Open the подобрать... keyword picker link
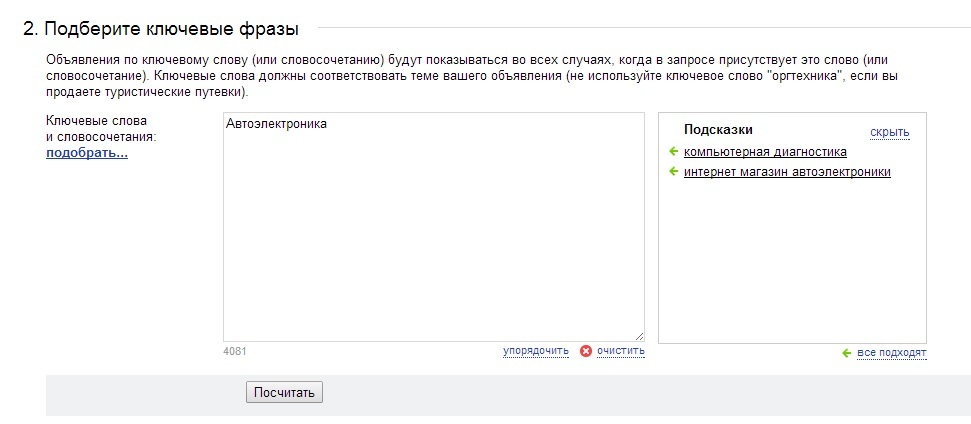 click(x=87, y=153)
